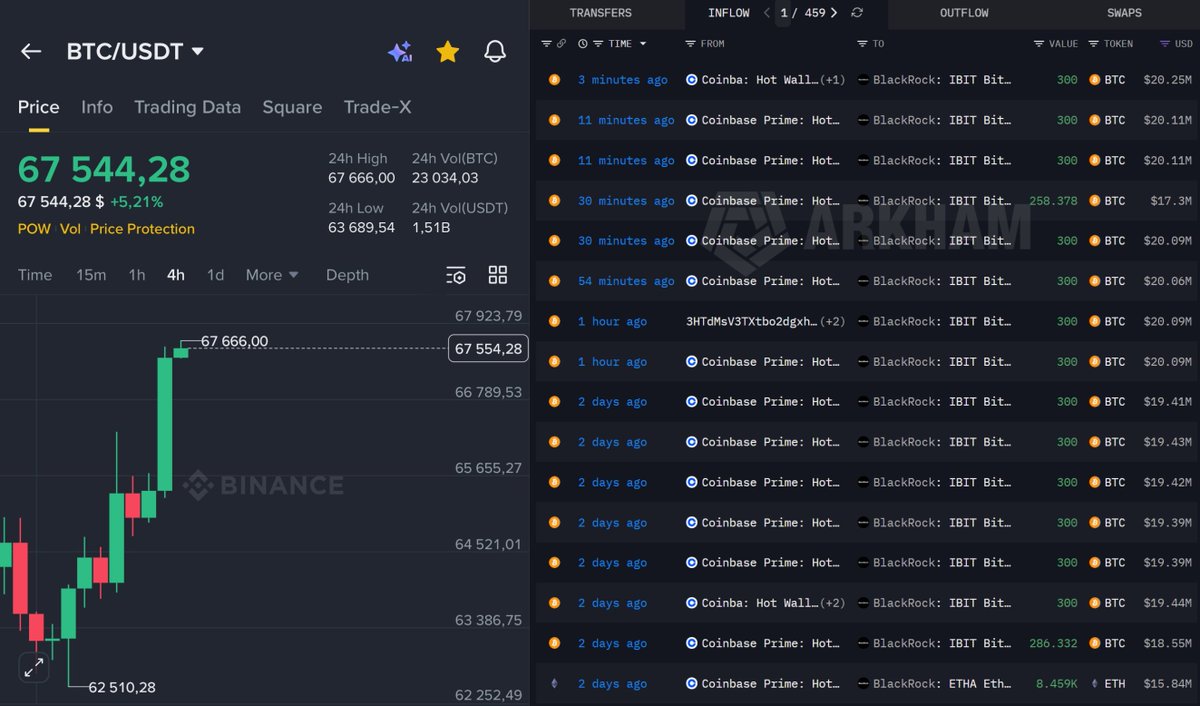This screenshot has width=1200, height=706.
Task: Go to previous inflow page arrow
Action: [x=767, y=13]
